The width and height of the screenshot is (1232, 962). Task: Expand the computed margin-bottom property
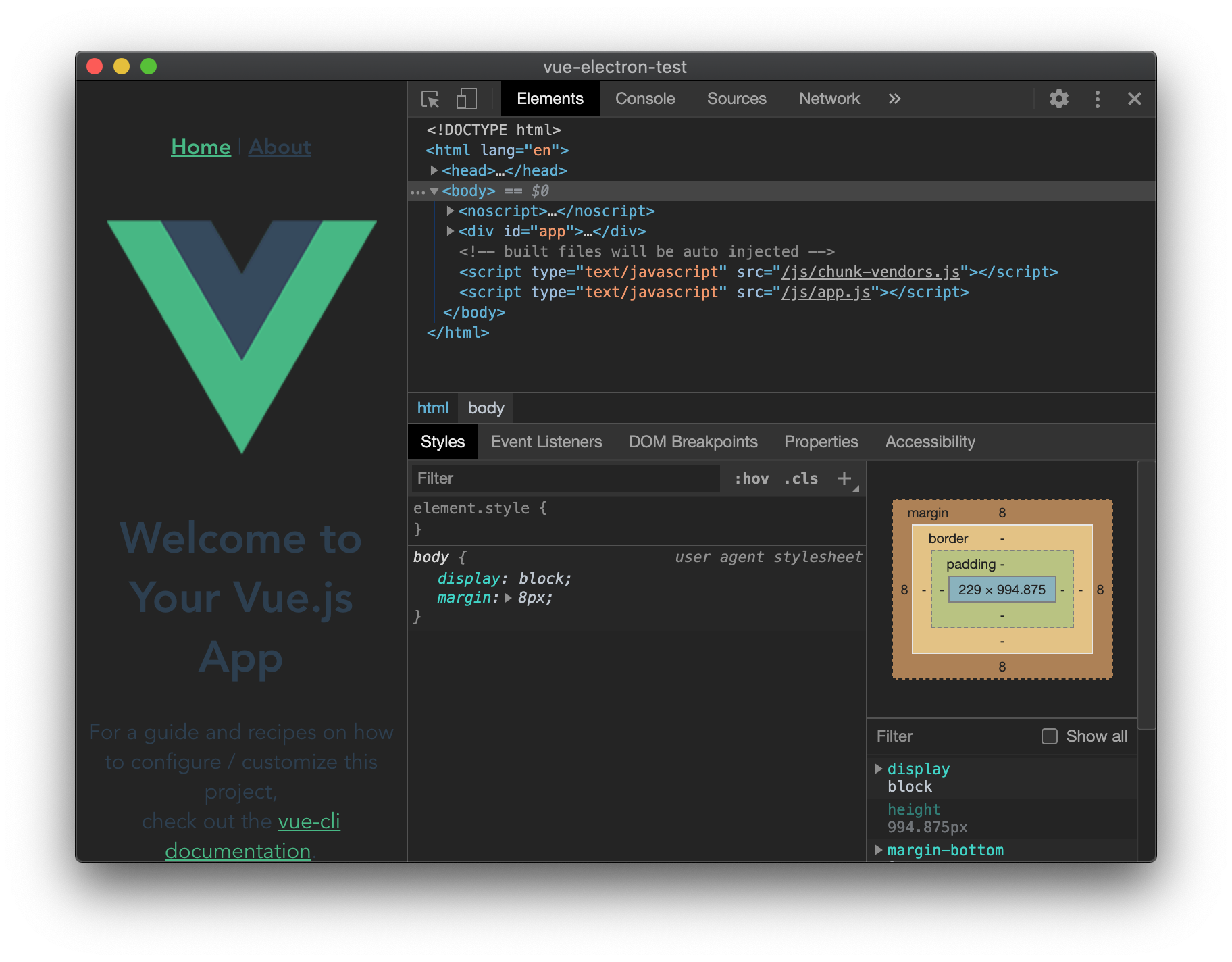(x=879, y=850)
